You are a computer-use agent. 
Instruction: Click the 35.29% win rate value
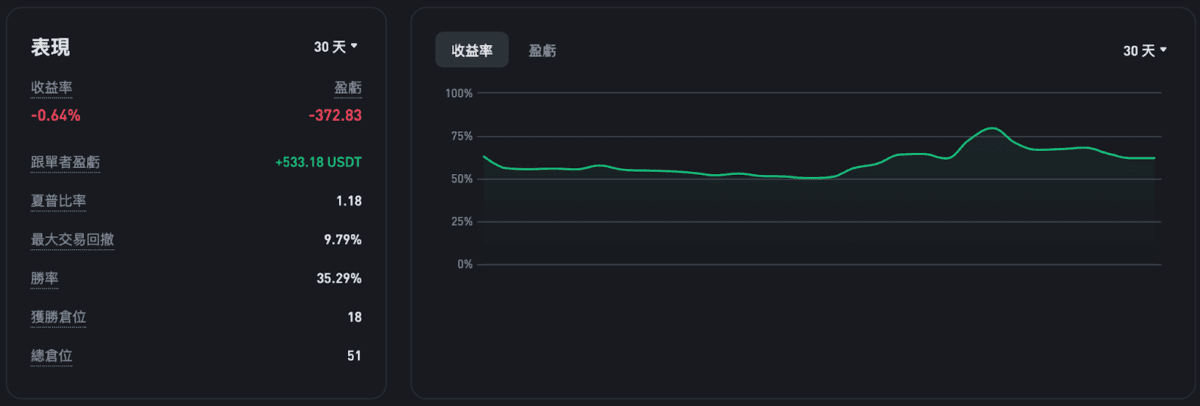339,278
